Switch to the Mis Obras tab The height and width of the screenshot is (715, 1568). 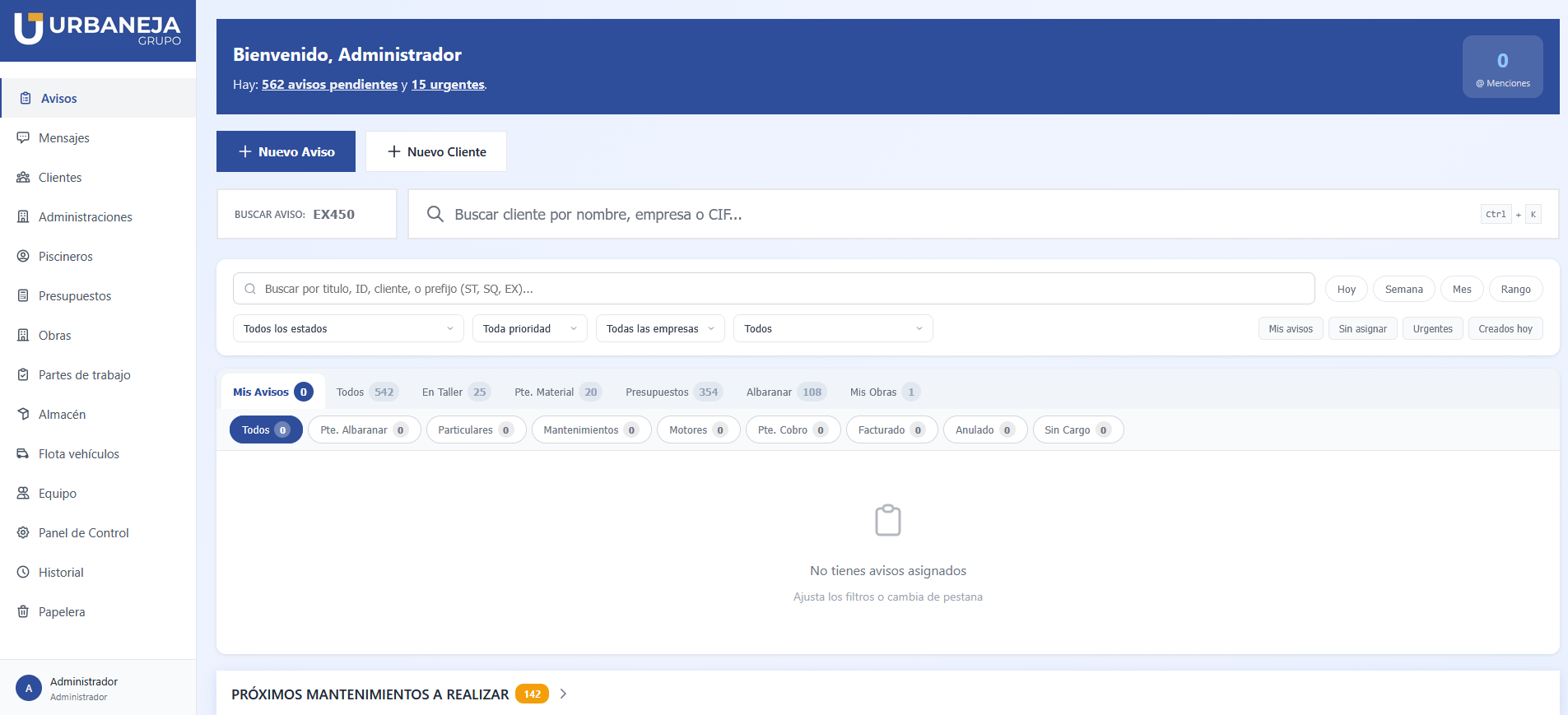coord(885,392)
